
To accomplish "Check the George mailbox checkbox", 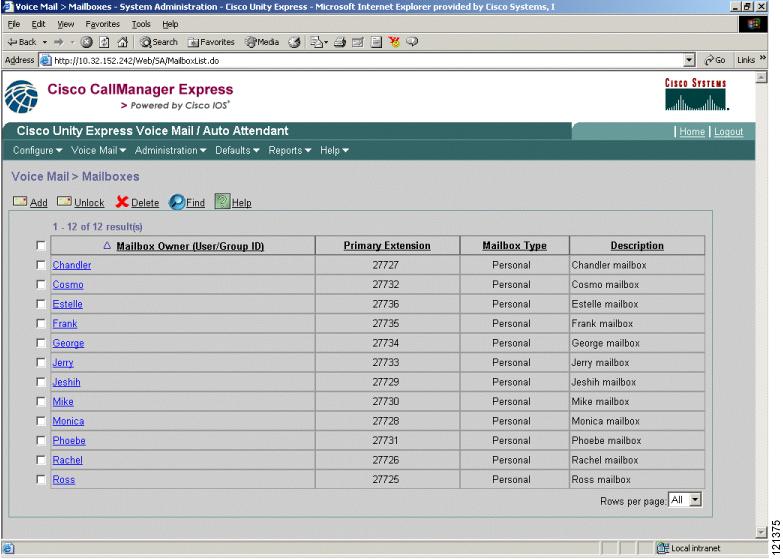I will pos(41,343).
